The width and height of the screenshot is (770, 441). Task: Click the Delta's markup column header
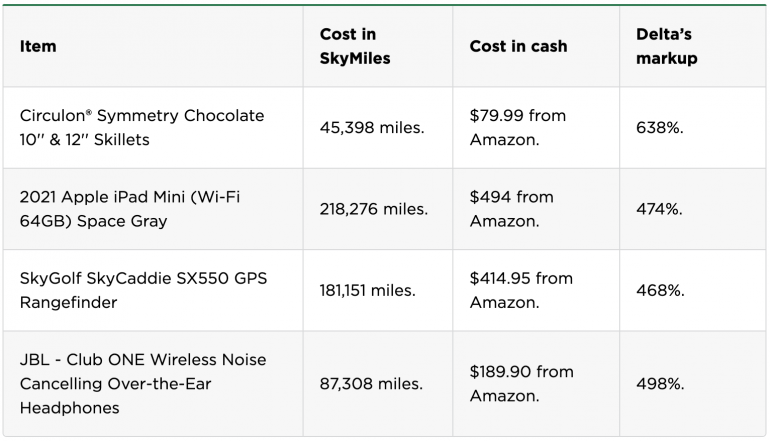pos(666,46)
